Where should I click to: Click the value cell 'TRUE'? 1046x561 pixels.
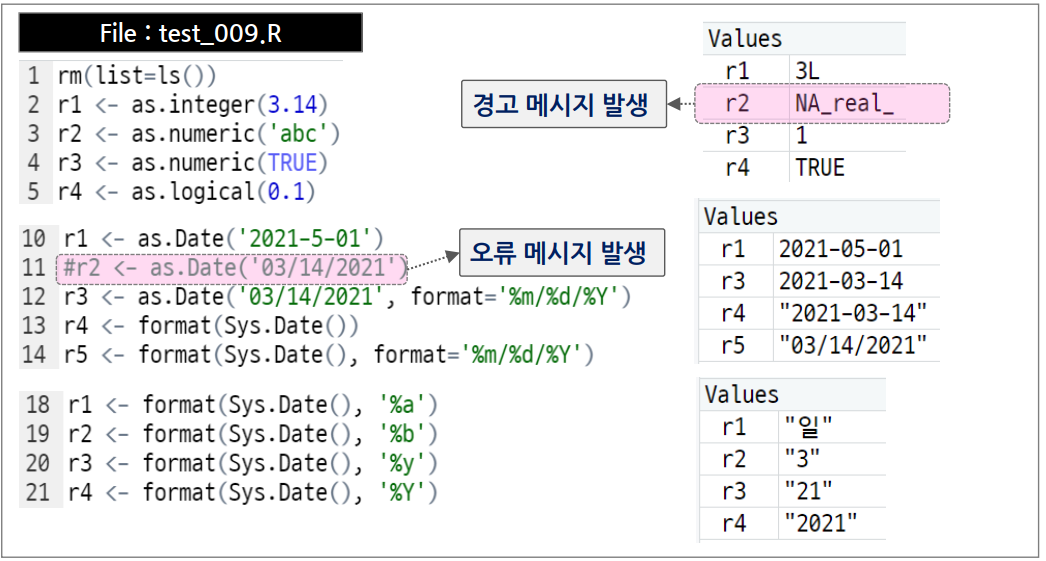820,167
